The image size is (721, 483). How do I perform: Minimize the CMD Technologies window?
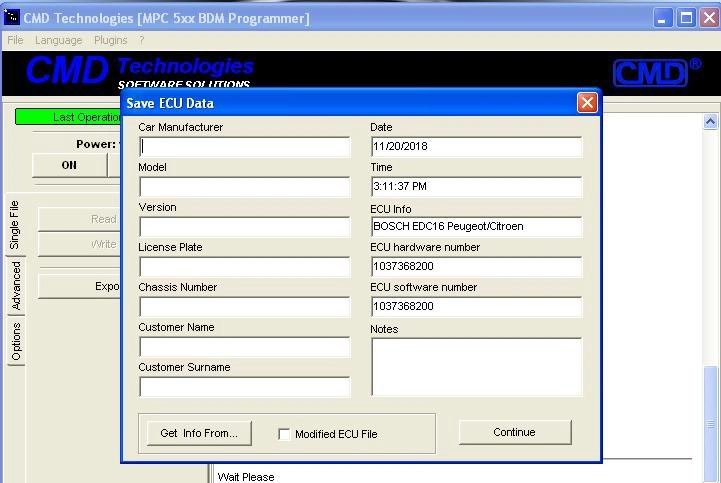coord(663,18)
